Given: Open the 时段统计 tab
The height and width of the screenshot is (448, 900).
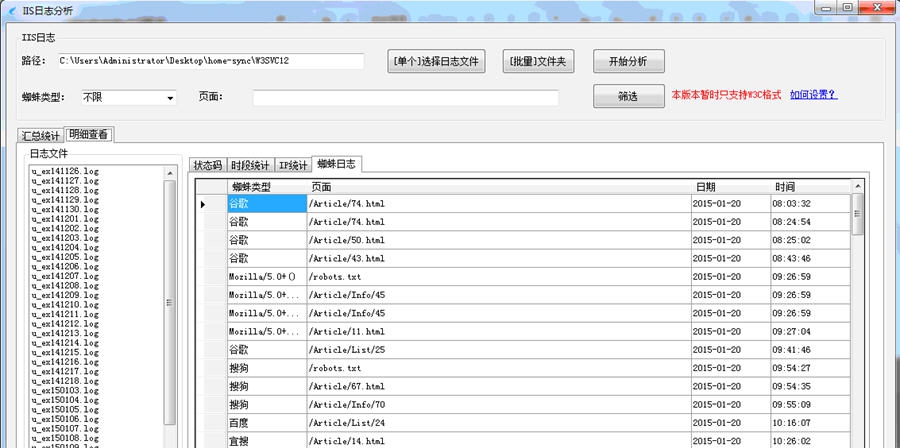Looking at the screenshot, I should click(x=251, y=165).
